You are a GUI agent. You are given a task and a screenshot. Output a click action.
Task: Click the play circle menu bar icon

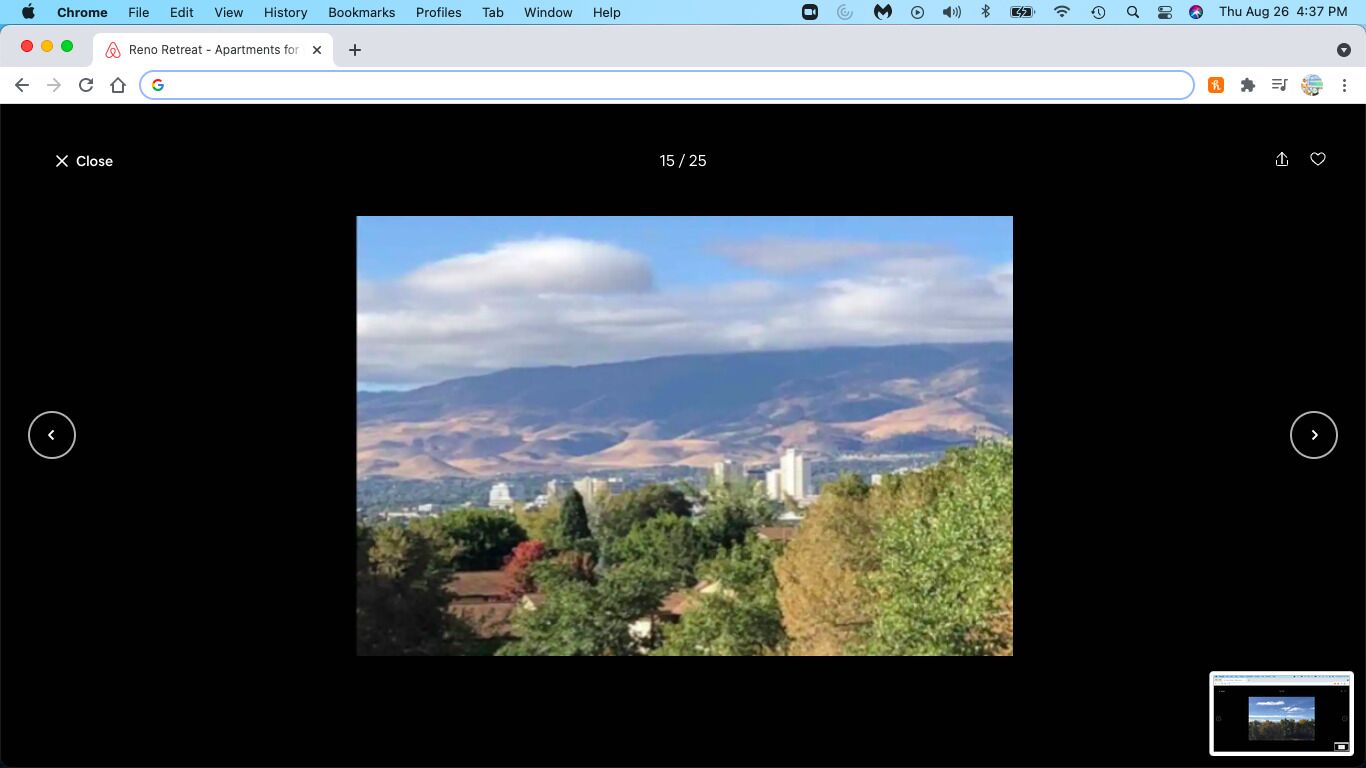tap(917, 12)
